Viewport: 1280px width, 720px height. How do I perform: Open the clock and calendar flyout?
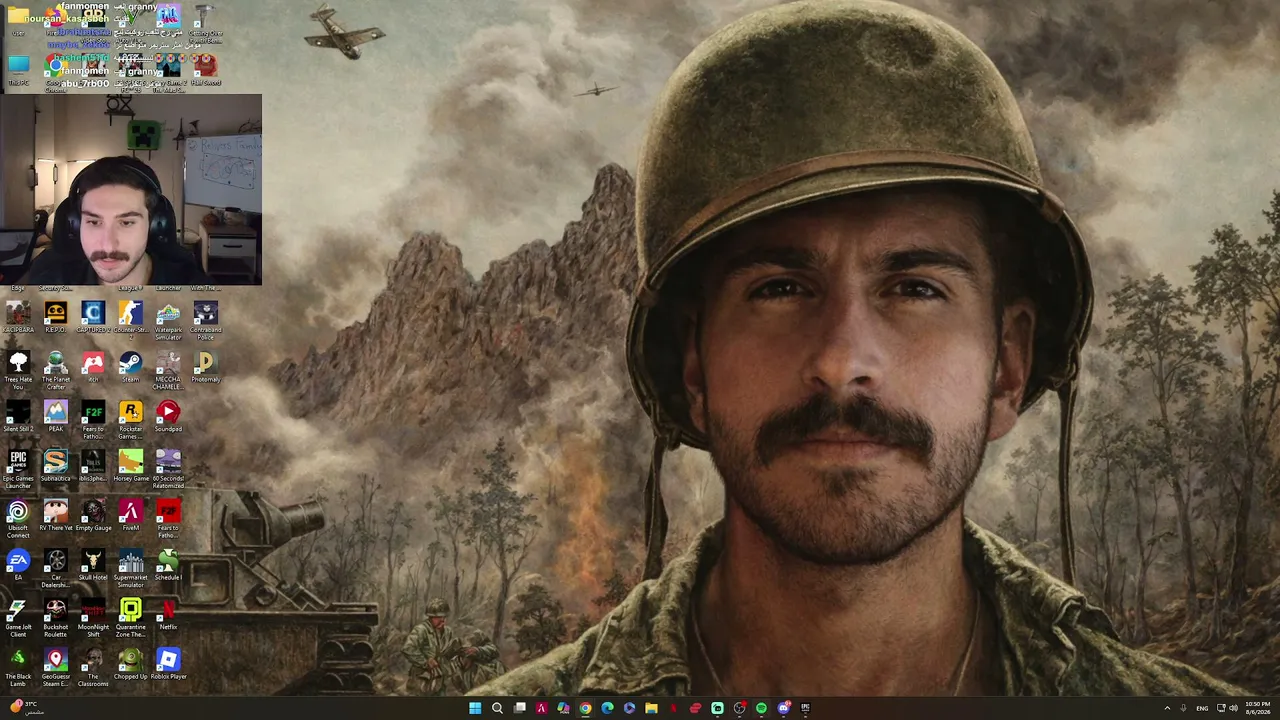tap(1257, 708)
